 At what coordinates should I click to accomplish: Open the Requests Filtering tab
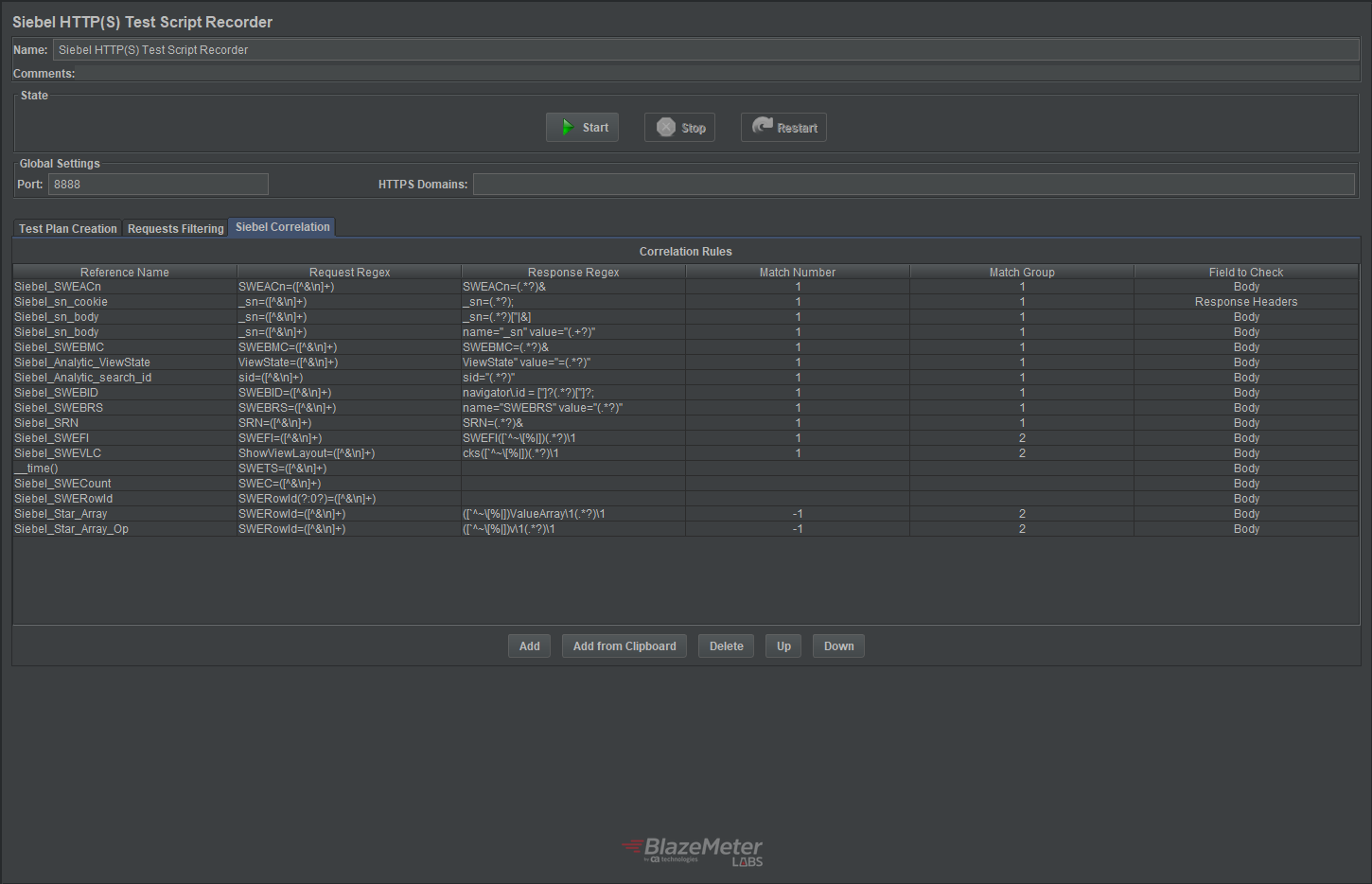tap(176, 229)
